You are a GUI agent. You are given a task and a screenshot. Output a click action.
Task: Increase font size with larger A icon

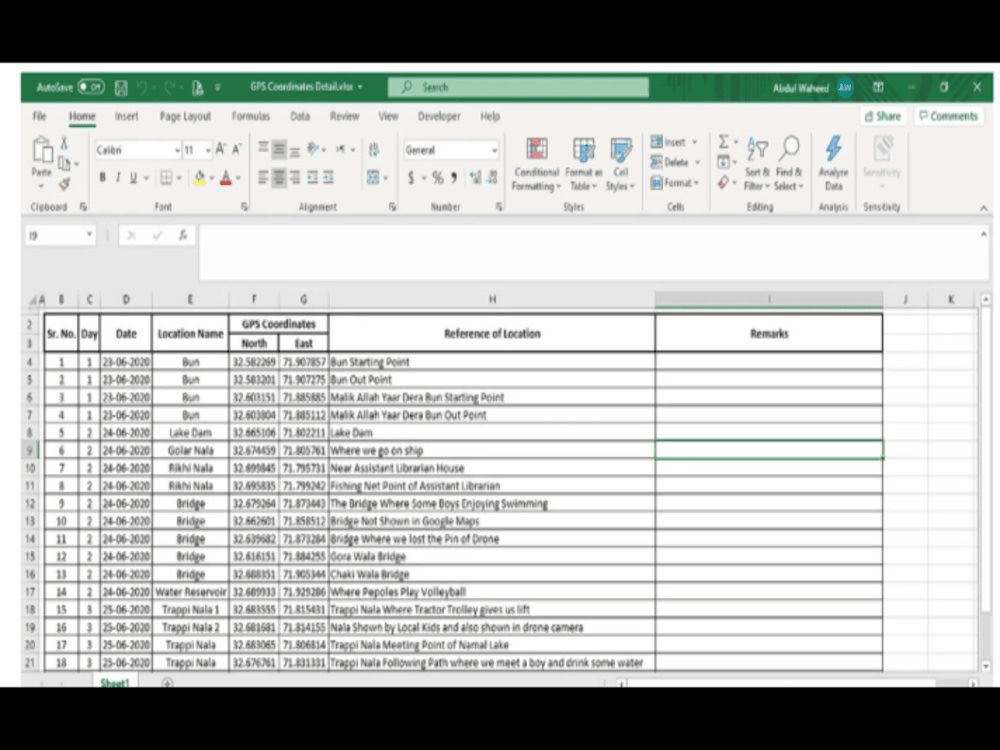pyautogui.click(x=221, y=149)
